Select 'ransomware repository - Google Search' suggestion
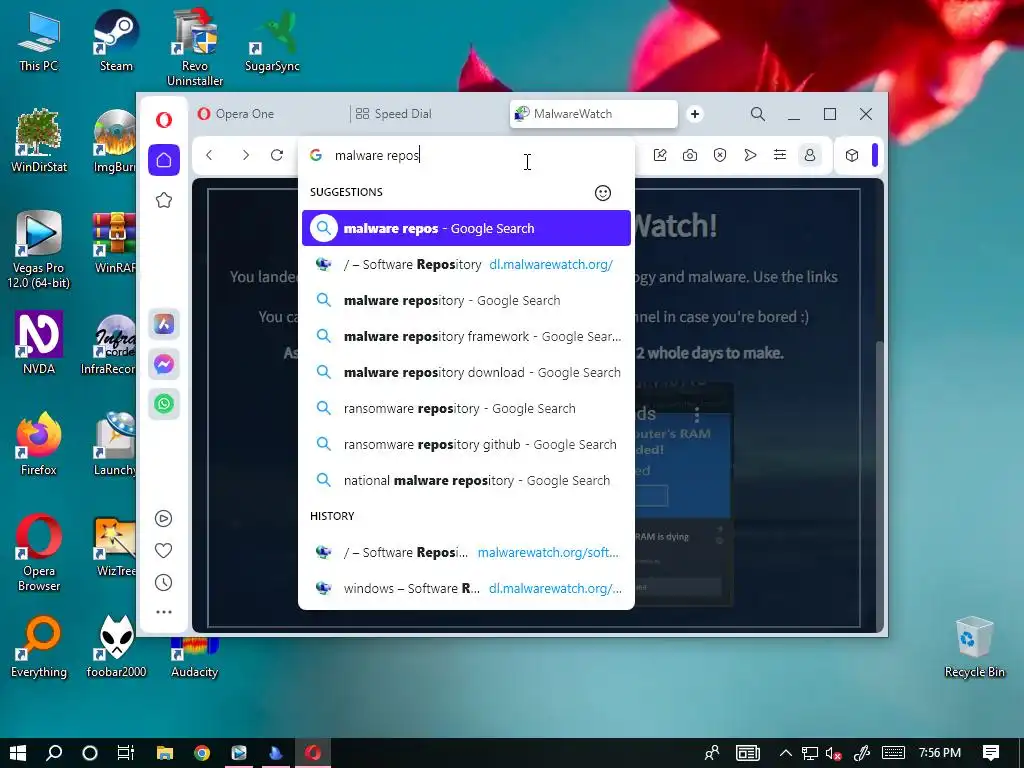Screen dimensions: 1024x768 pos(466,408)
